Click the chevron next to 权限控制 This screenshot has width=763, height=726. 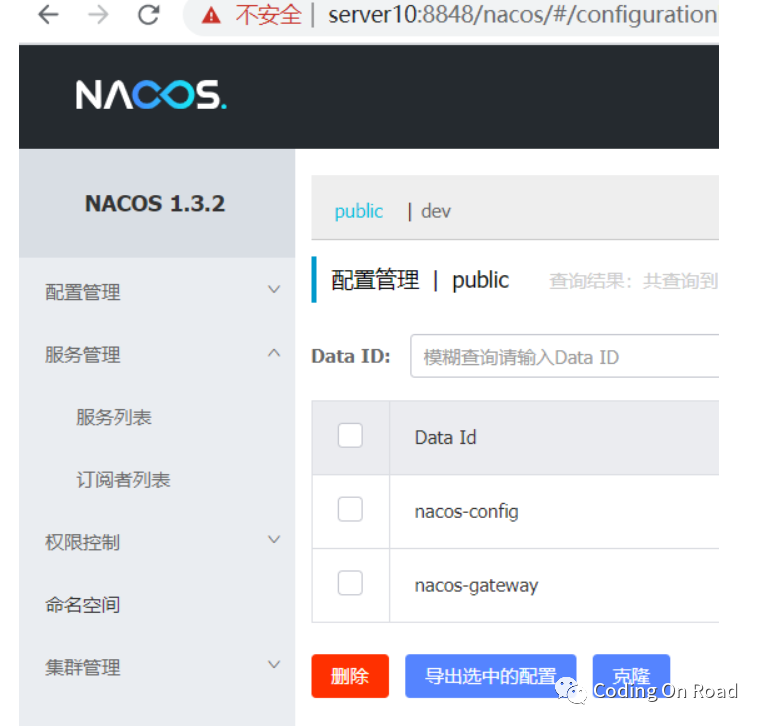pos(274,539)
